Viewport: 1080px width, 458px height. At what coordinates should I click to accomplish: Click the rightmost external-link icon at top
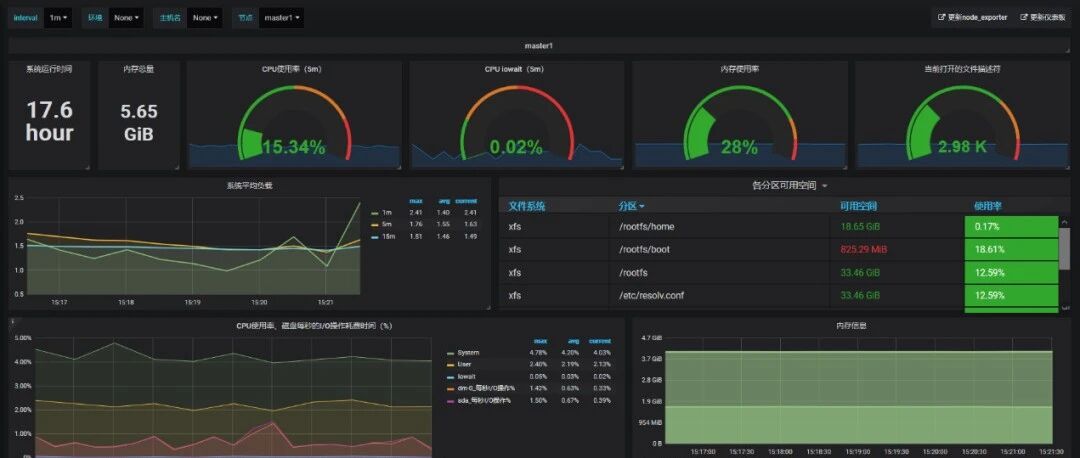coord(1024,17)
